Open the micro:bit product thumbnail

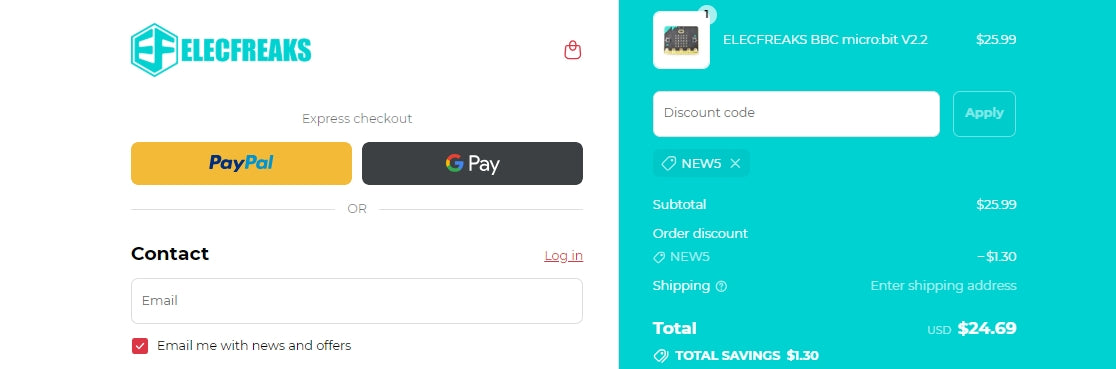(x=681, y=40)
